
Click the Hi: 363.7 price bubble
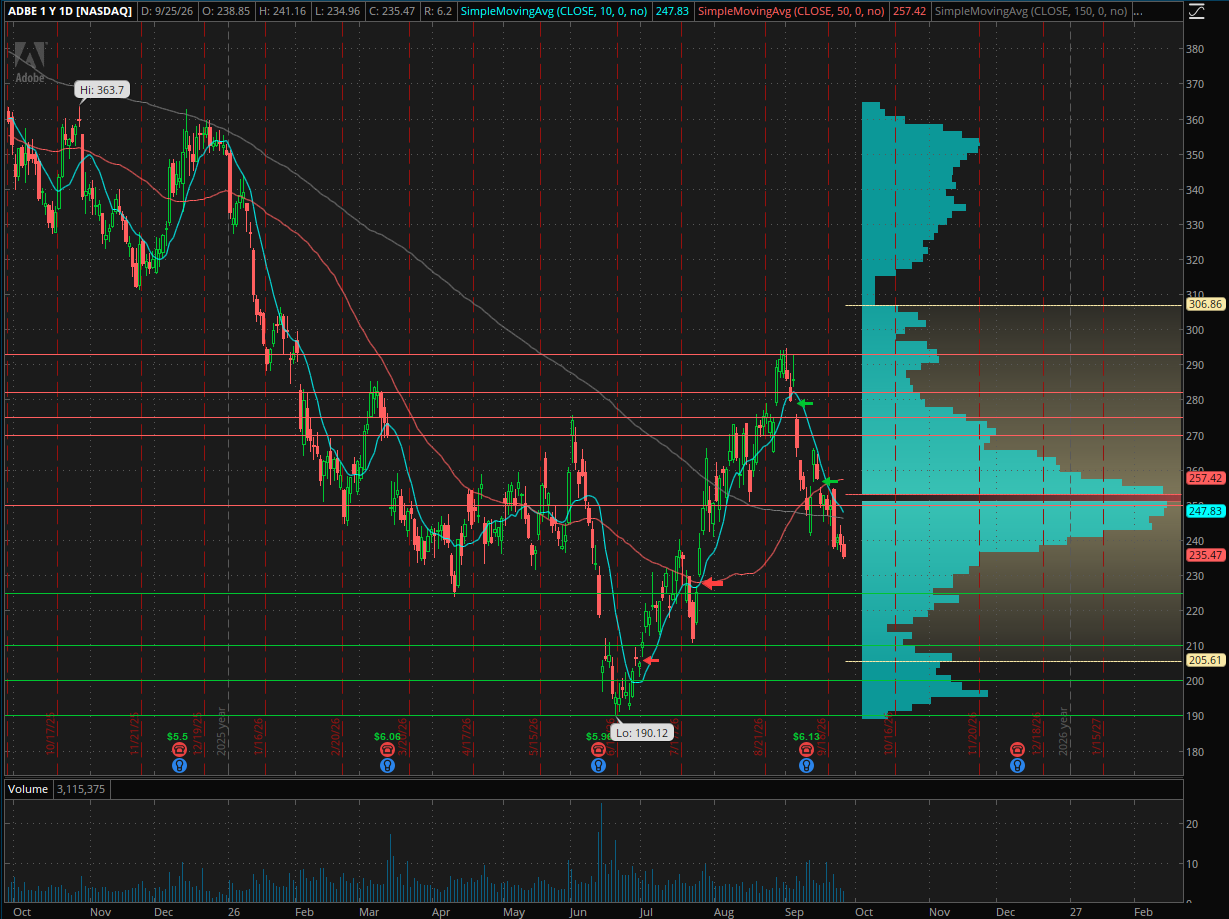click(x=102, y=90)
